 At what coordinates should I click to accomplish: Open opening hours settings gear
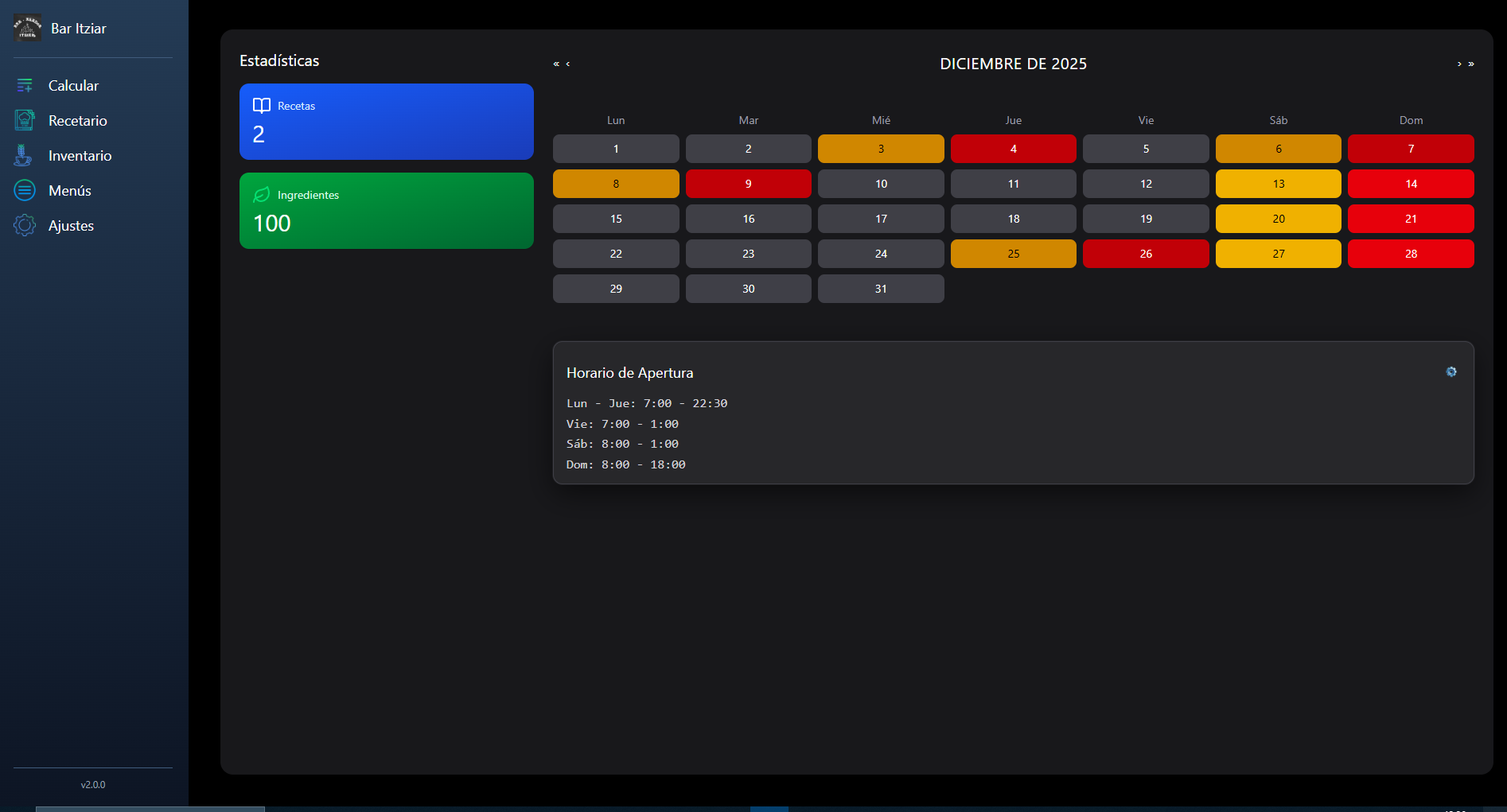[1451, 372]
